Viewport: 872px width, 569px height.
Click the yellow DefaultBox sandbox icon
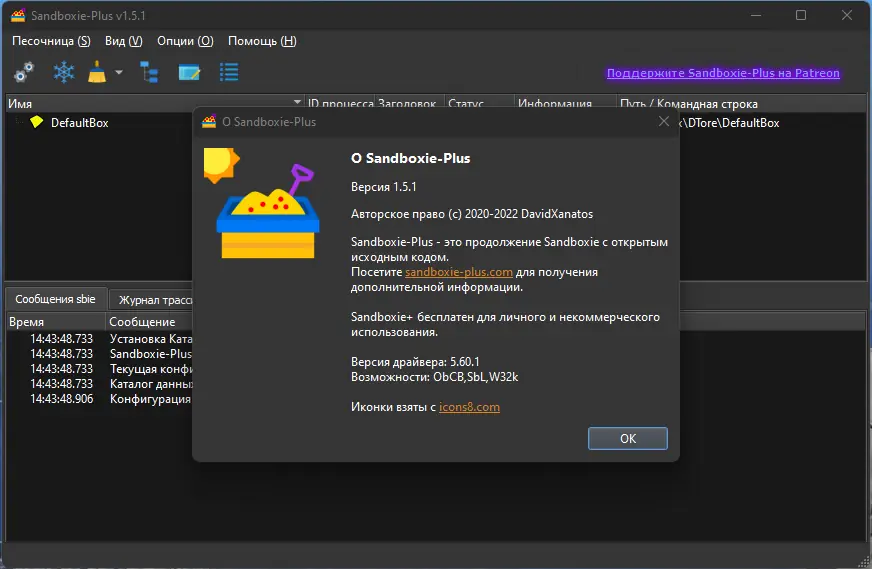(37, 122)
